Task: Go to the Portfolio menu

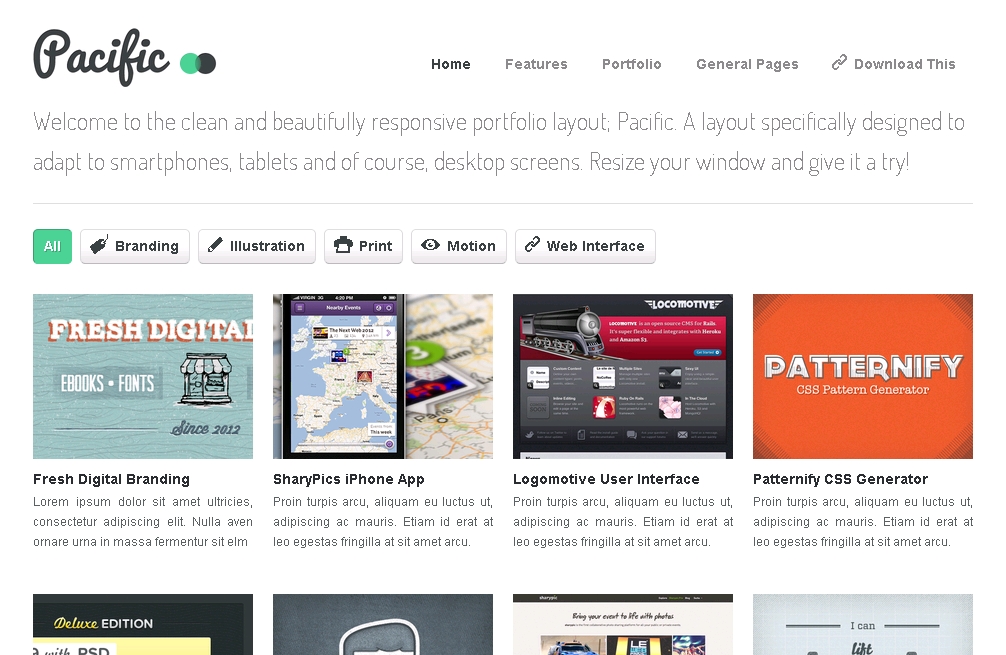Action: [x=631, y=64]
